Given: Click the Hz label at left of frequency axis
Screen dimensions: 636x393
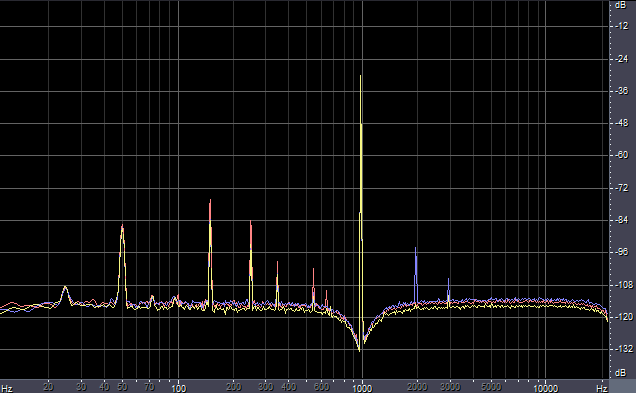Looking at the screenshot, I should pos(6,389).
